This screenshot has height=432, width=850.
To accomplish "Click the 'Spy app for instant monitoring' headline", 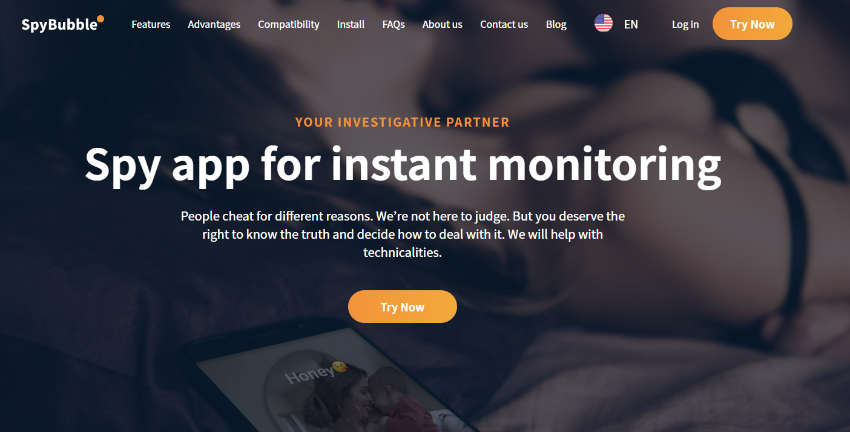I will tap(403, 165).
